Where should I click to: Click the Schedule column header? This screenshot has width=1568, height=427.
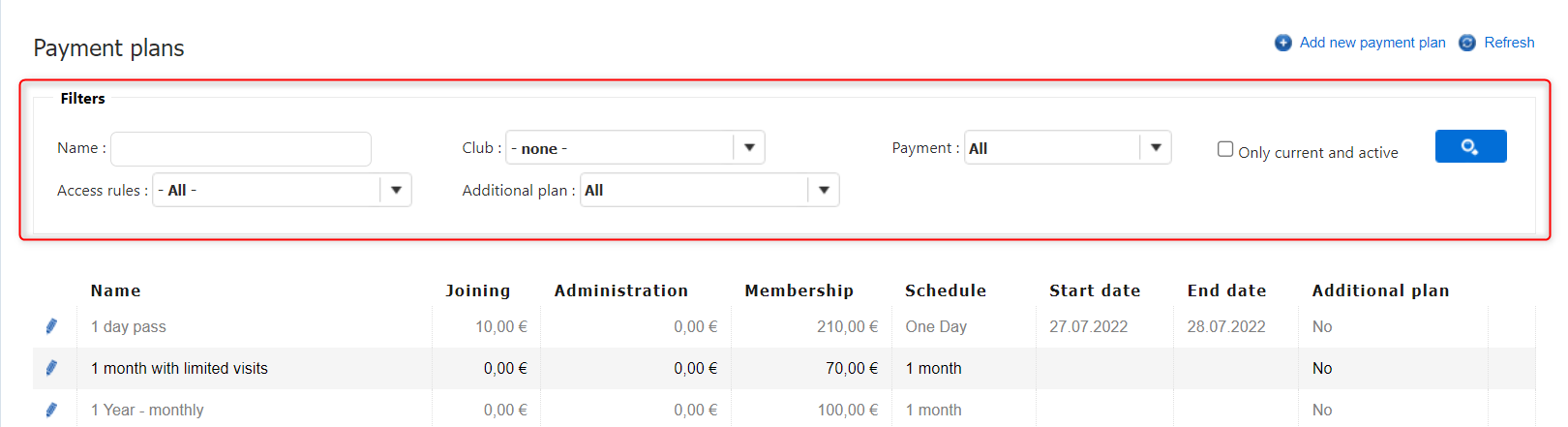pyautogui.click(x=946, y=290)
